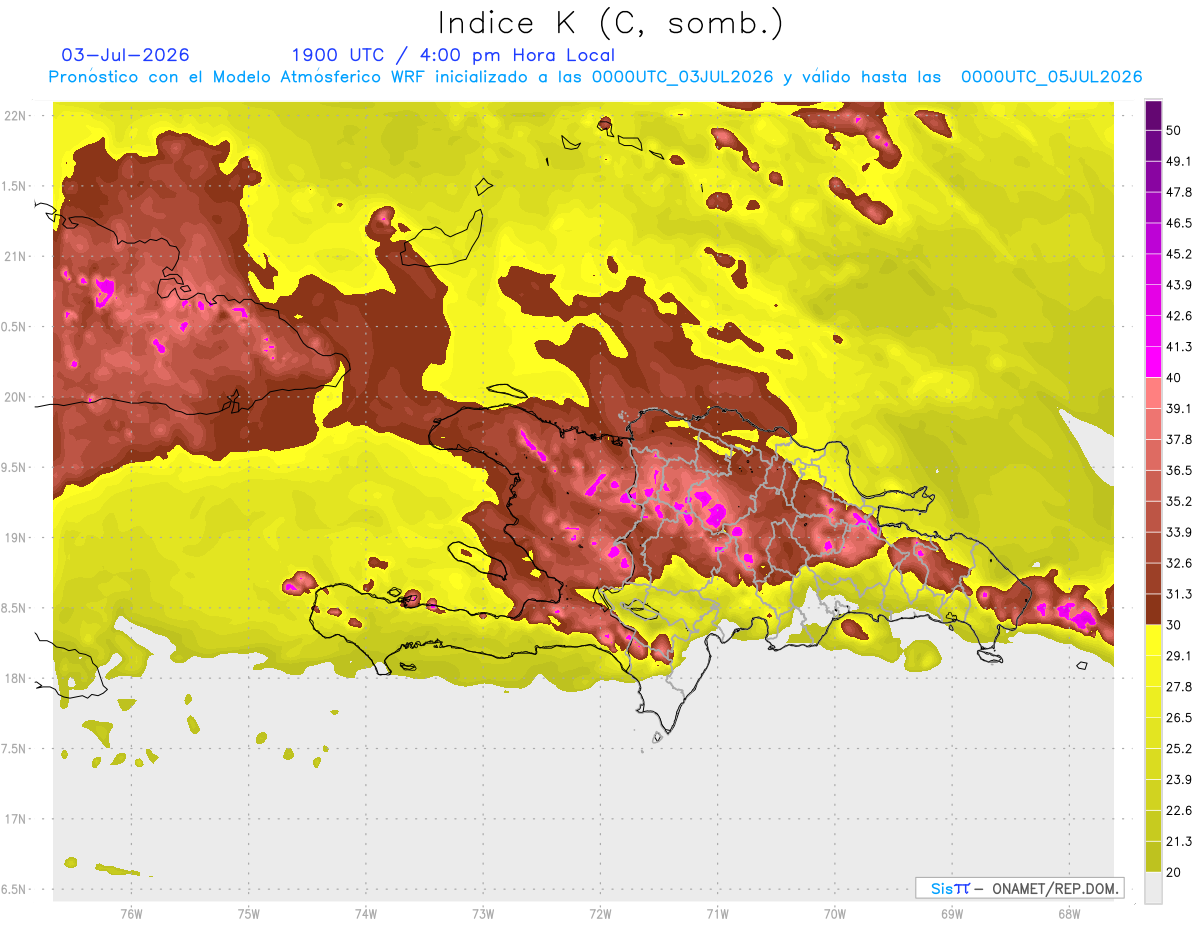The height and width of the screenshot is (927, 1200).
Task: Click the longitude axis label '71W'
Action: coord(717,914)
